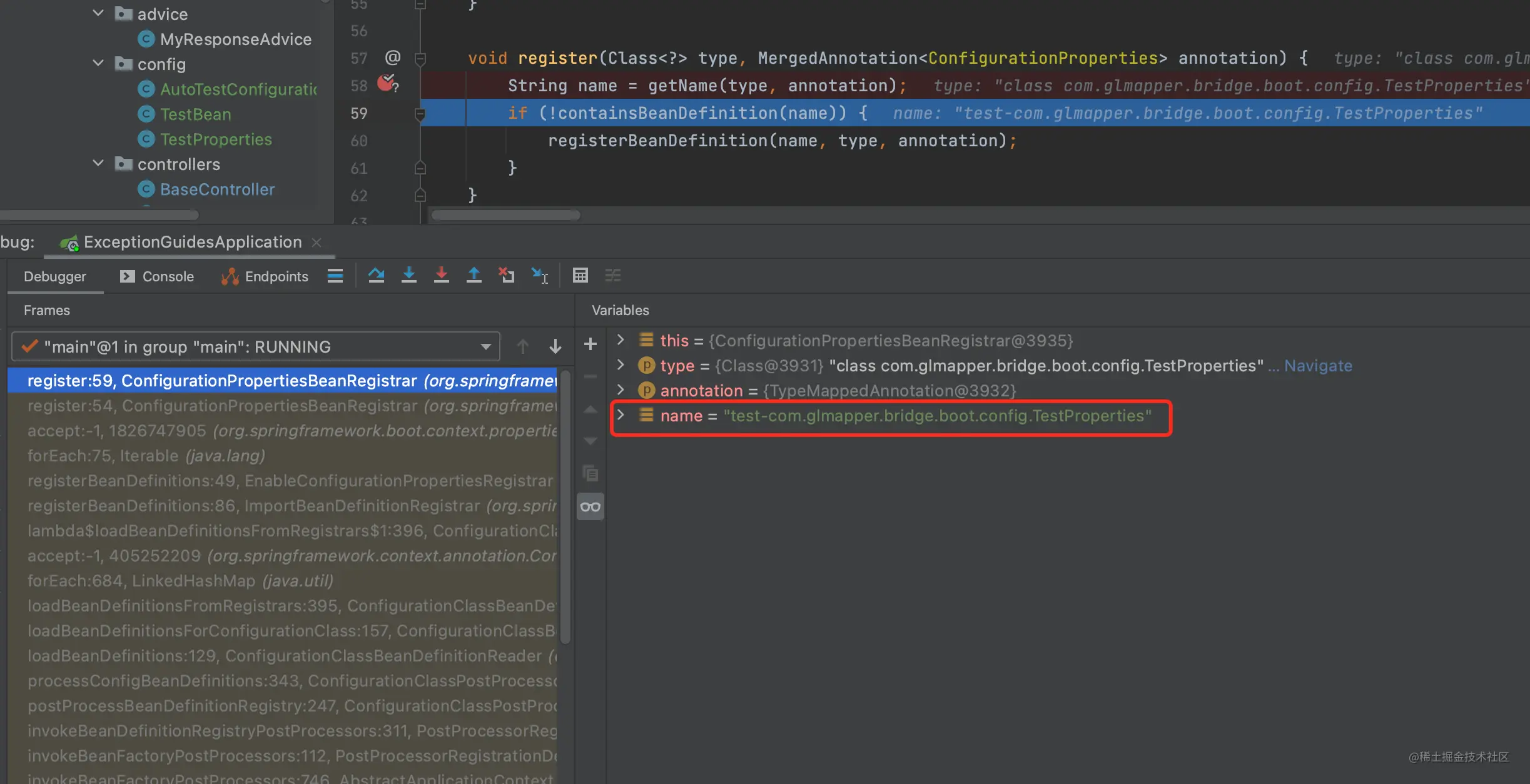The width and height of the screenshot is (1530, 784).
Task: Switch to the Console tab
Action: 157,276
